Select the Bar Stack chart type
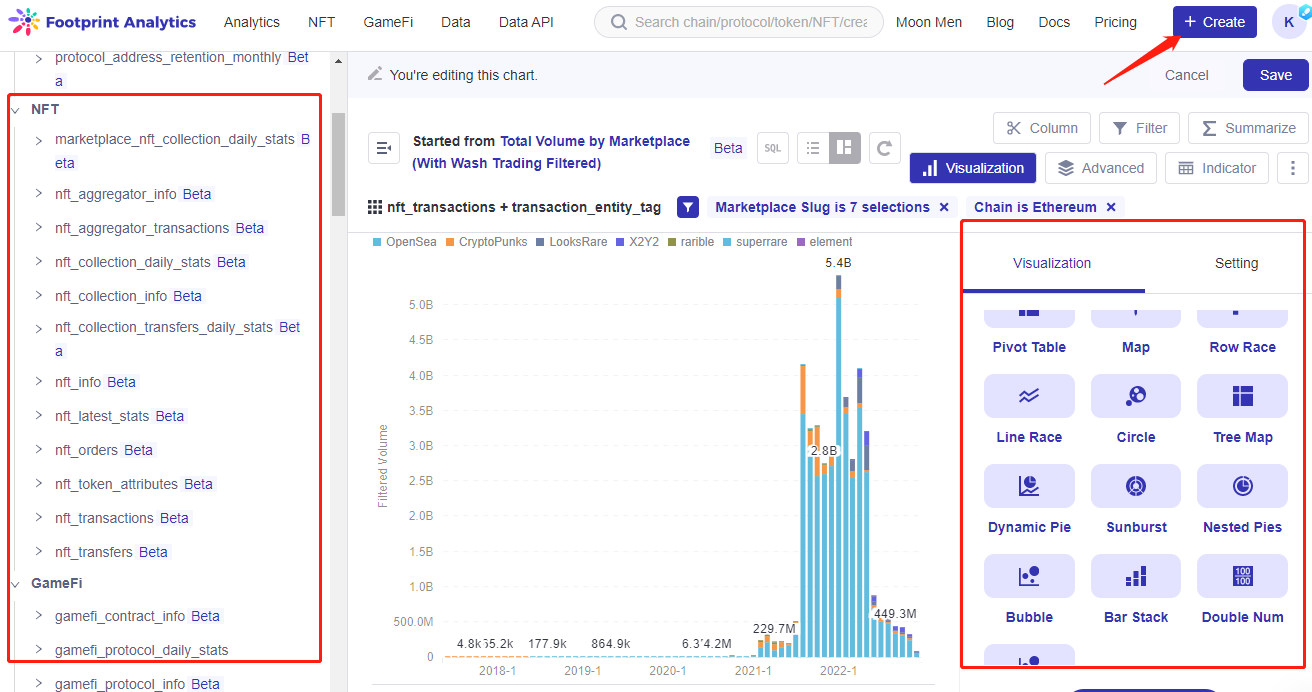Image resolution: width=1312 pixels, height=692 pixels. (x=1135, y=576)
